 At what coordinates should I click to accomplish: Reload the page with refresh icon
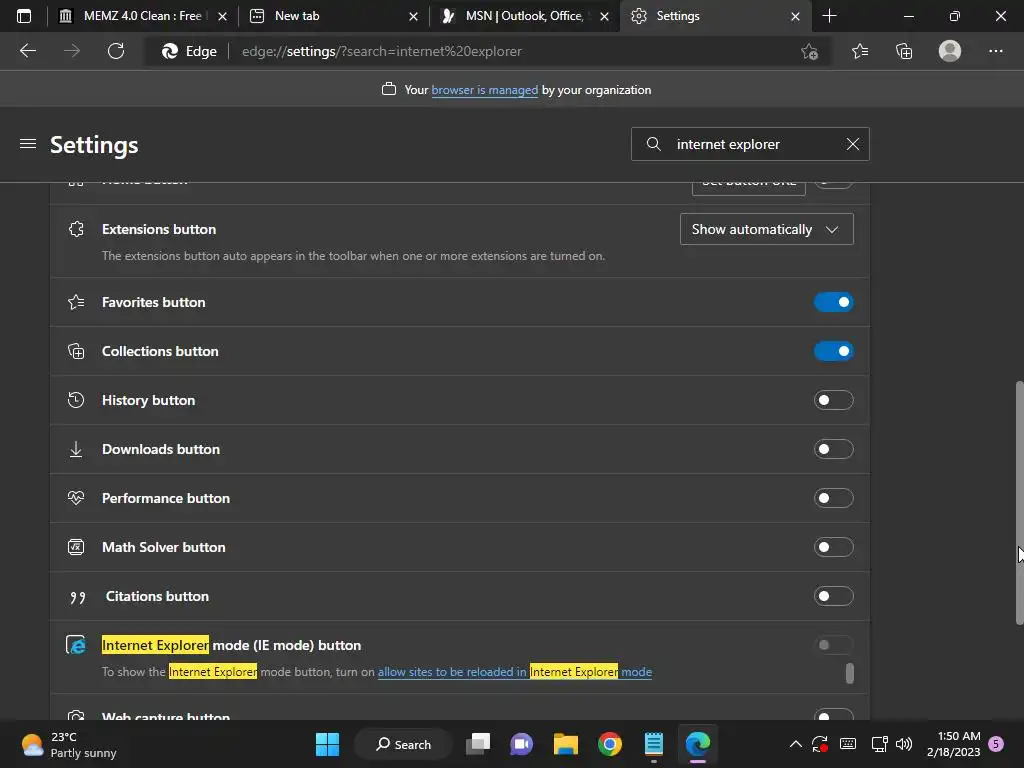pos(116,51)
